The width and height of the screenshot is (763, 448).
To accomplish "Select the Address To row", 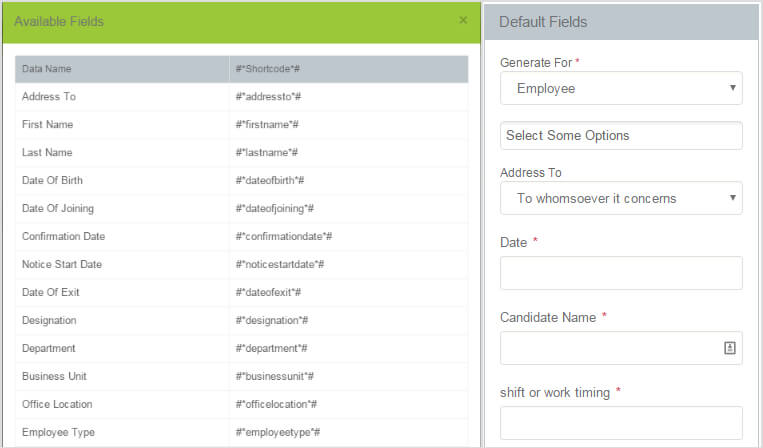I will [49, 97].
